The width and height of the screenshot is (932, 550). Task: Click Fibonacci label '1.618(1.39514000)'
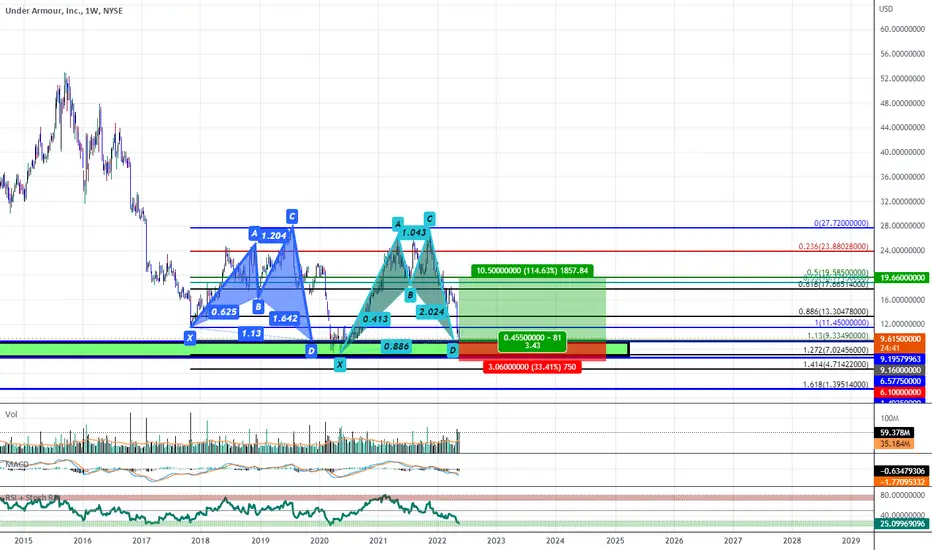click(x=836, y=385)
